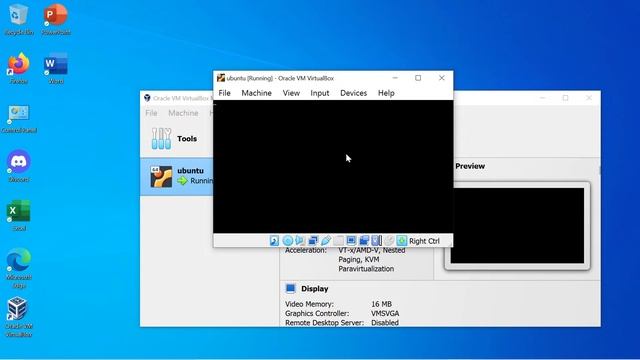The width and height of the screenshot is (640, 360).
Task: Open Machine menu in VirtualBox Manager window
Action: coord(183,113)
